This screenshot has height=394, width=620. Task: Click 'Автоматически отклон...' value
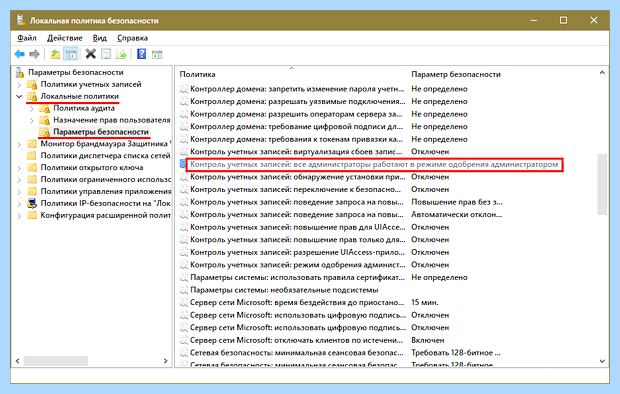click(456, 214)
